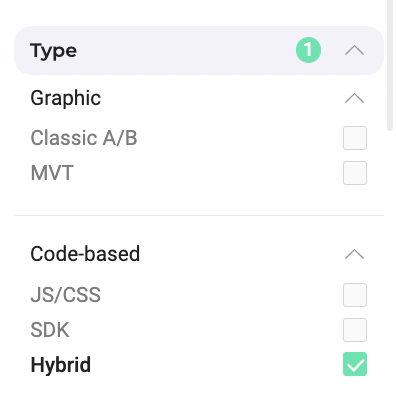
Task: Click the vertical scrollbar thumb
Action: pyautogui.click(x=390, y=65)
